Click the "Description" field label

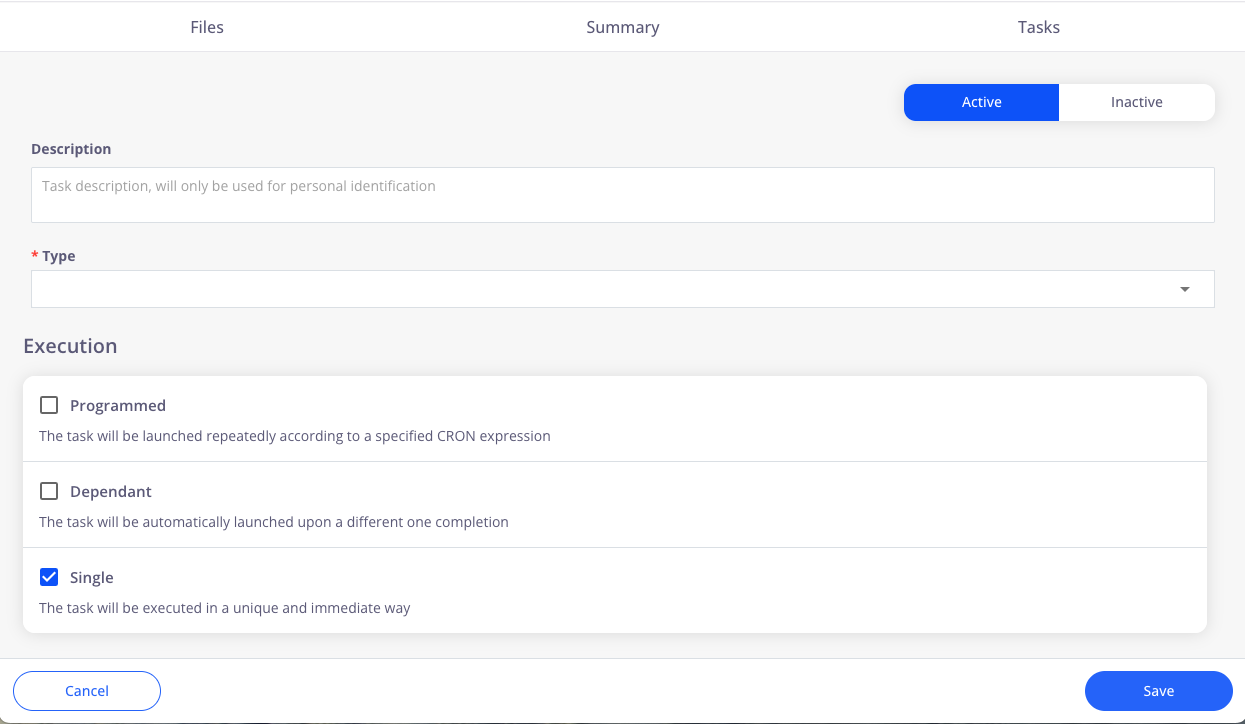[x=71, y=149]
